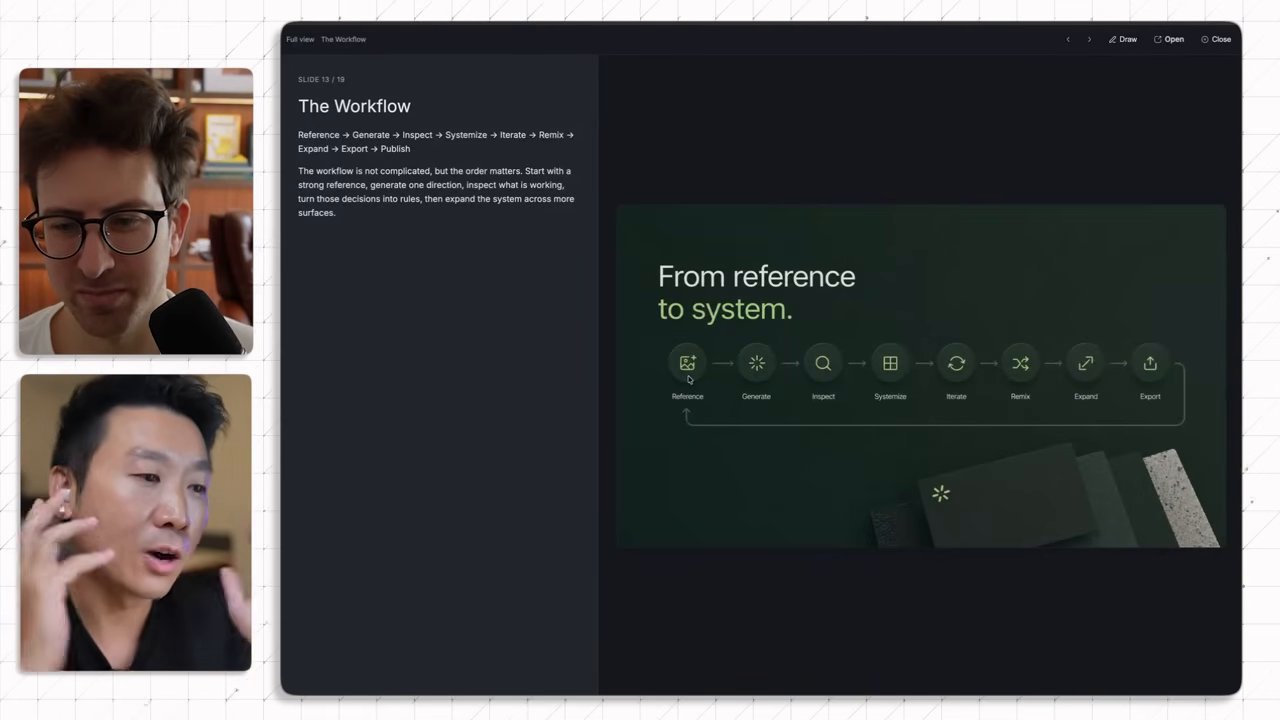The image size is (1280, 720).
Task: Click the 'SLIDE 13 / 19' counter
Action: (321, 79)
